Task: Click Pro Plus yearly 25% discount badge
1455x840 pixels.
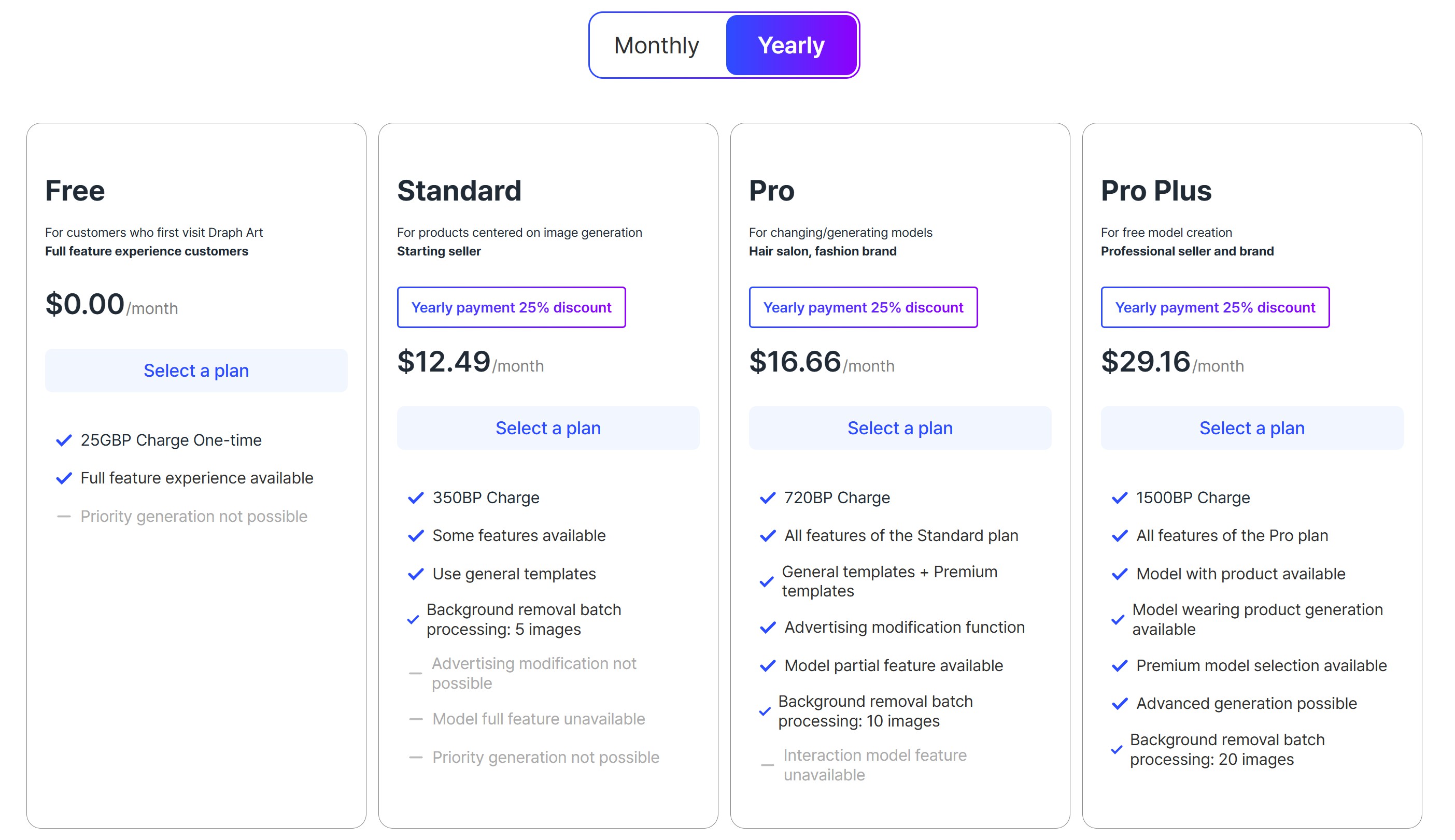Action: pos(1215,307)
